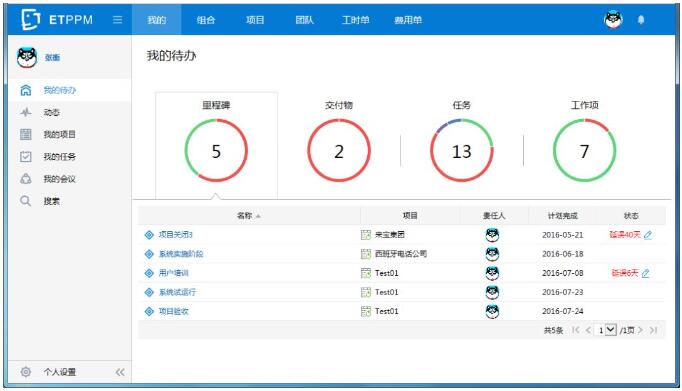Screen dimensions: 682x391
Task: Open the user avatar in top bar
Action: pos(613,20)
